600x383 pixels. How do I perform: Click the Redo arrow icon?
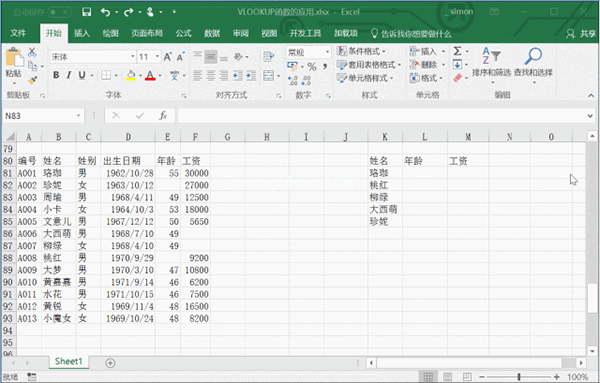click(x=129, y=12)
